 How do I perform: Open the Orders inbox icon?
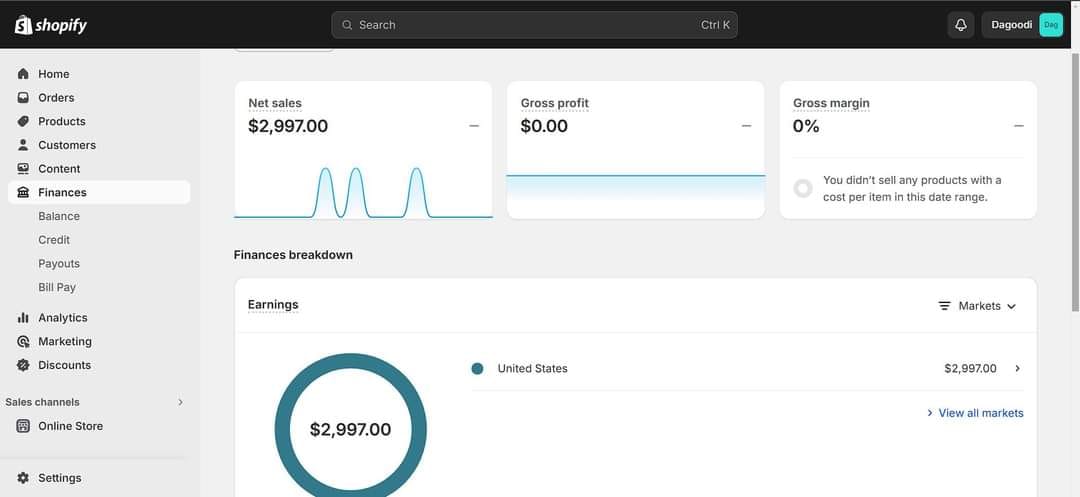[23, 98]
